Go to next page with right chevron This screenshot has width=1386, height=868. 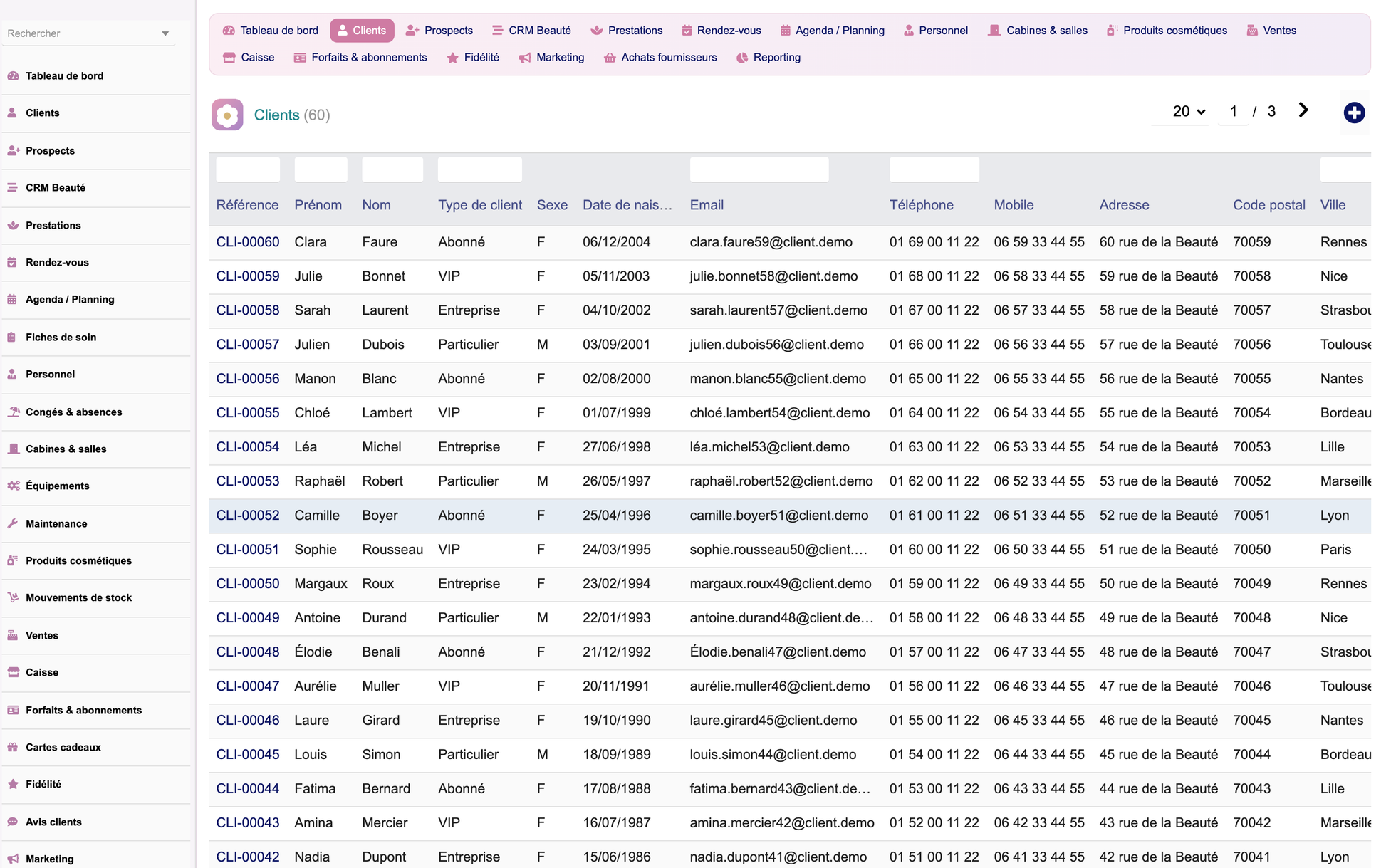point(1303,110)
